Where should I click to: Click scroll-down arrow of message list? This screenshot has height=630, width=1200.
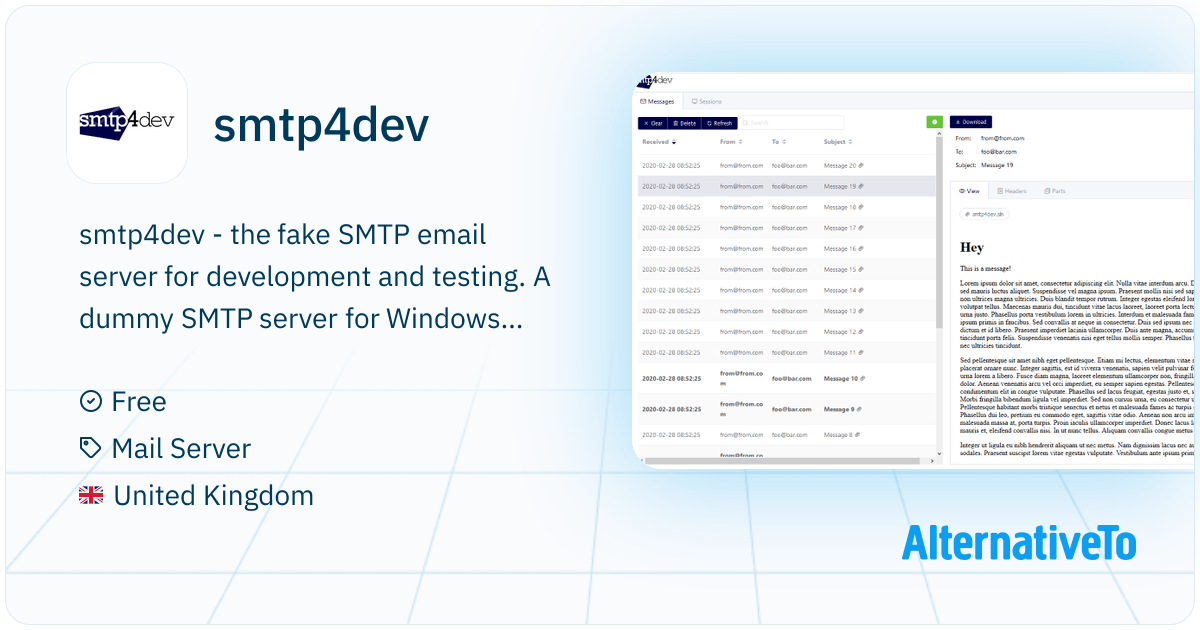(939, 453)
